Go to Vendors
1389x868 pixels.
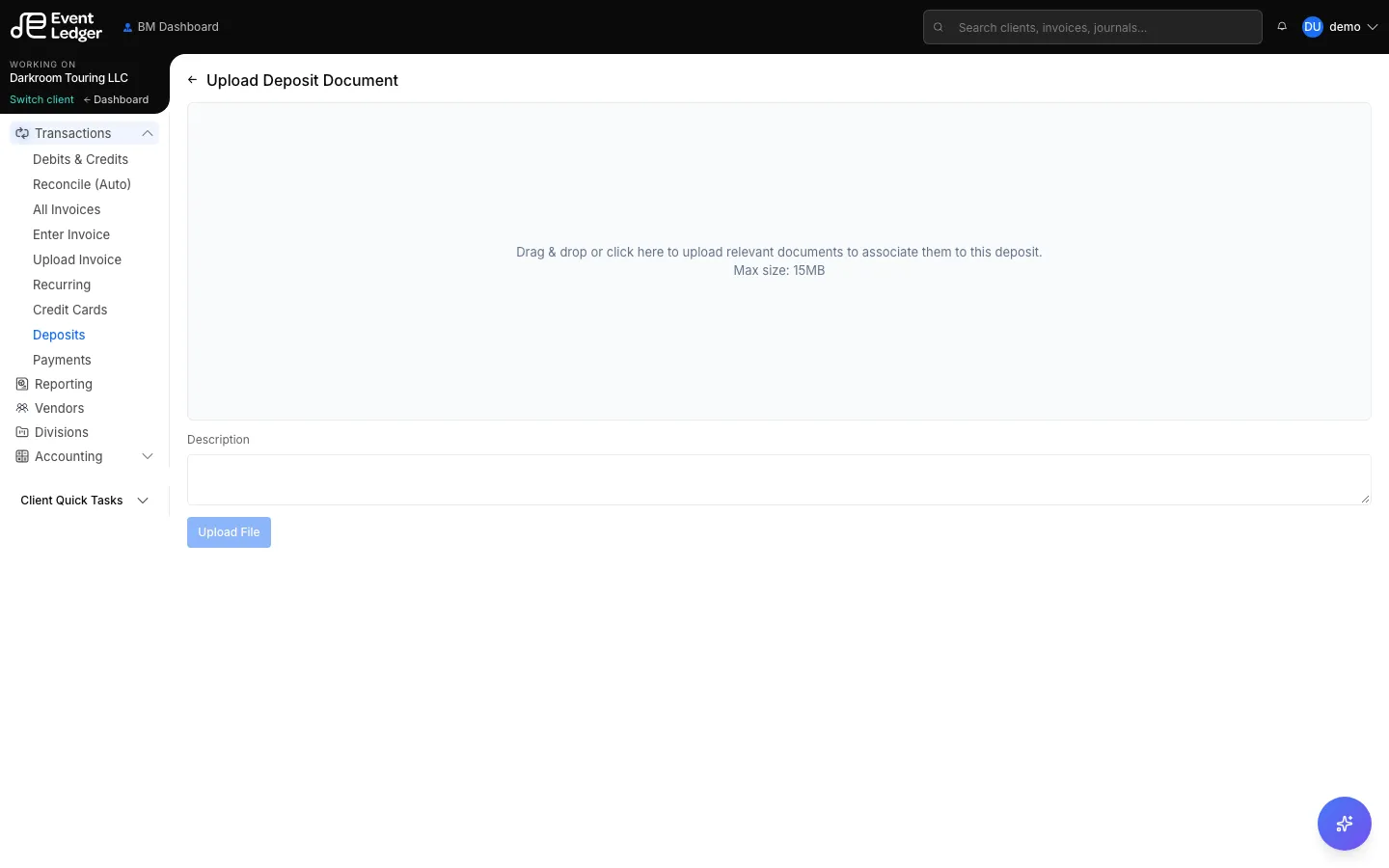[60, 408]
